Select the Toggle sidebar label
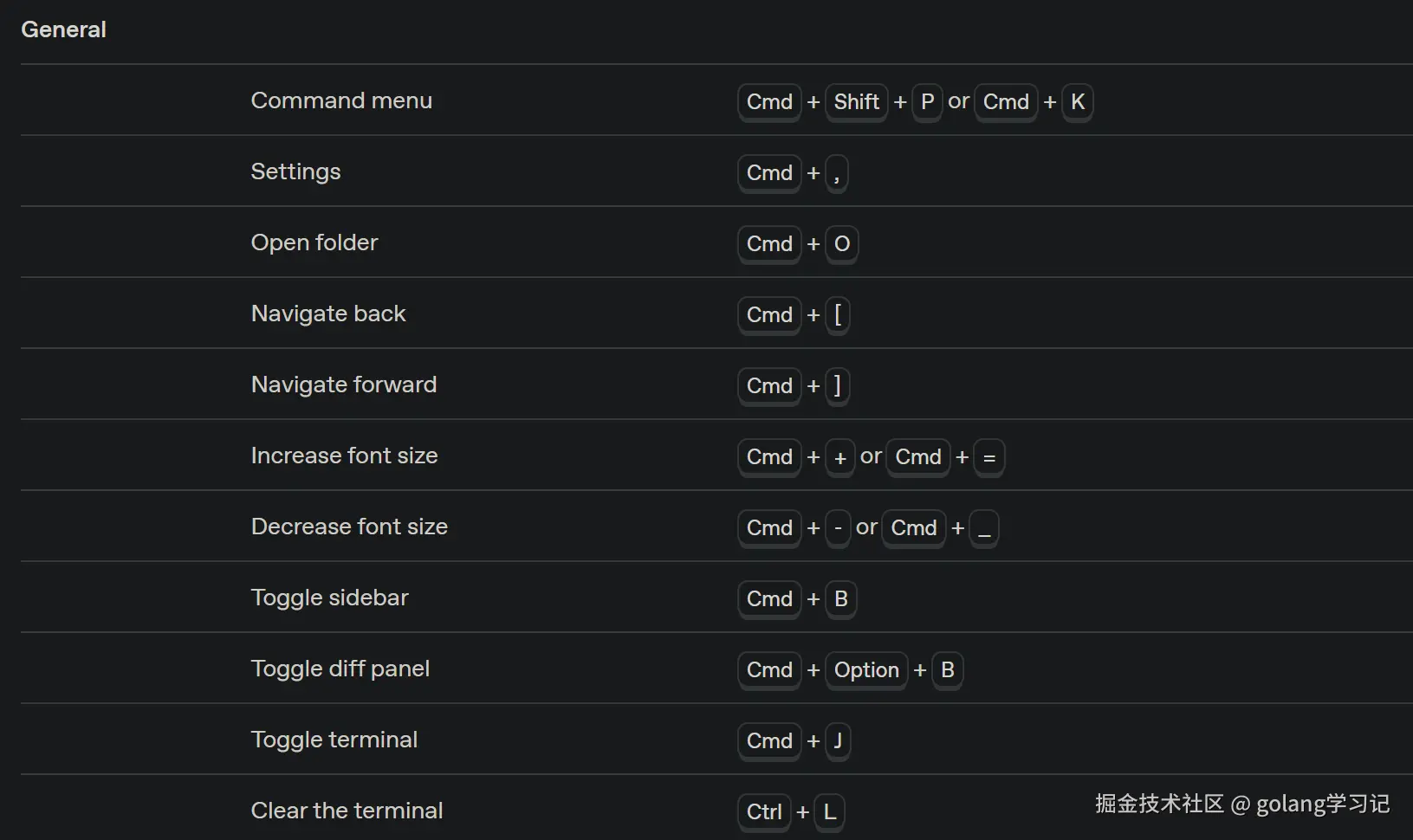 tap(329, 598)
